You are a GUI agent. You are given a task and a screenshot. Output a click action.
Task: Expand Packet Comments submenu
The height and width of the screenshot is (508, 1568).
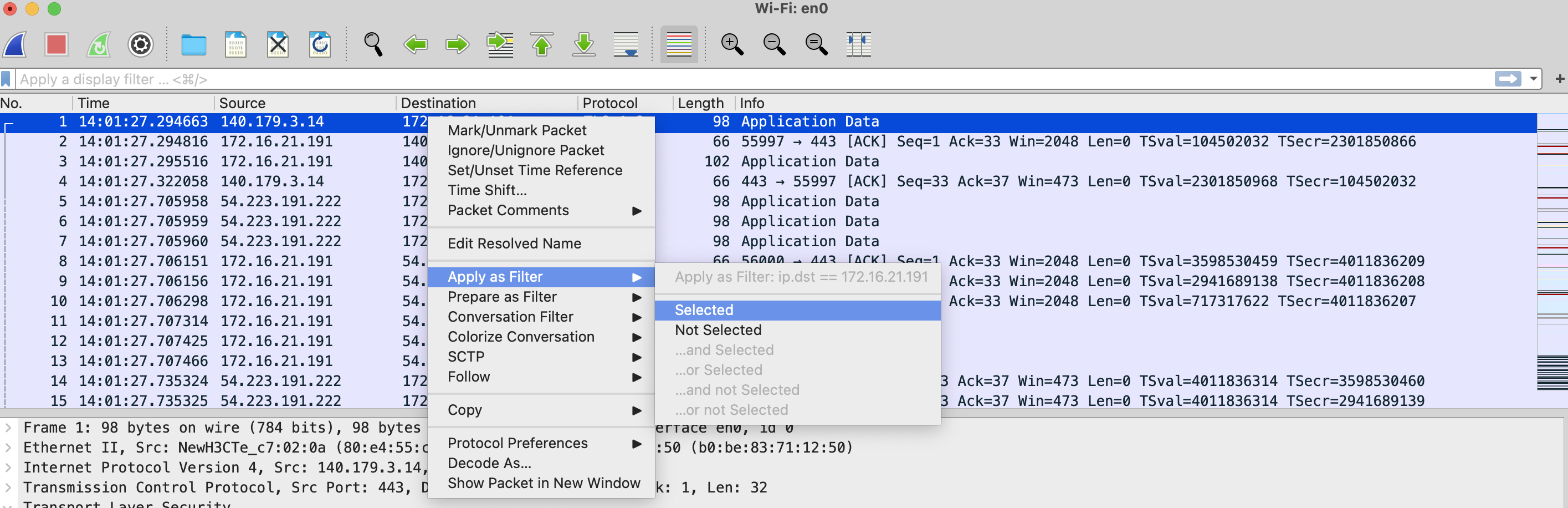tap(541, 210)
